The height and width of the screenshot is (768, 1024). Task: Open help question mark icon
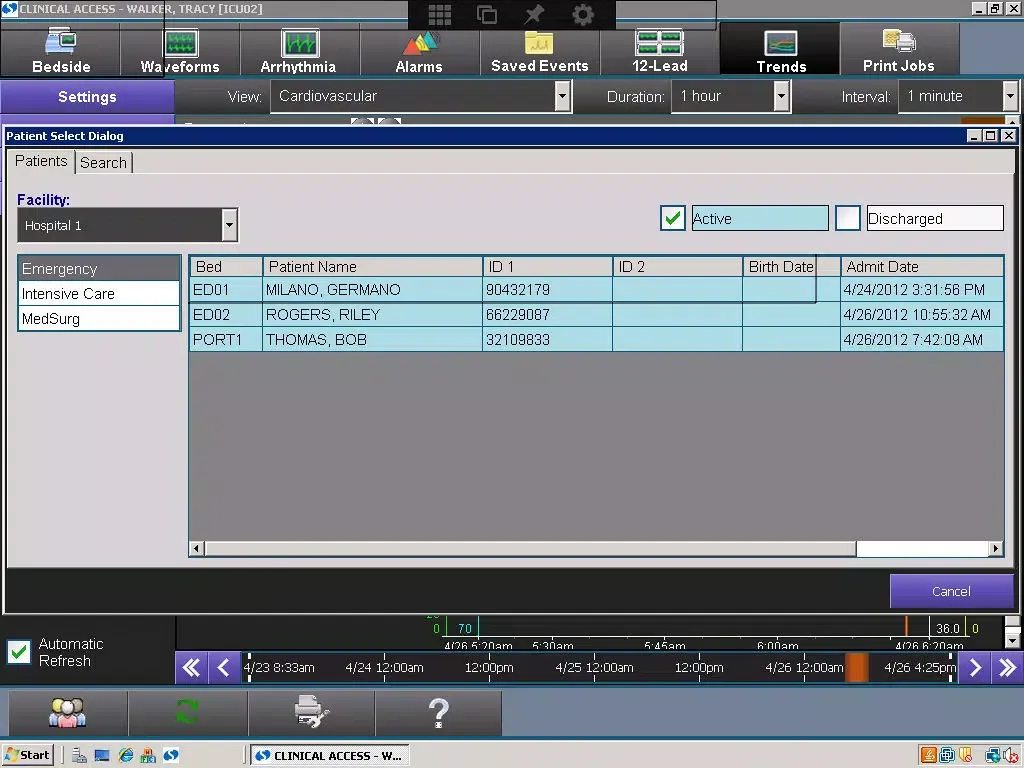[438, 713]
